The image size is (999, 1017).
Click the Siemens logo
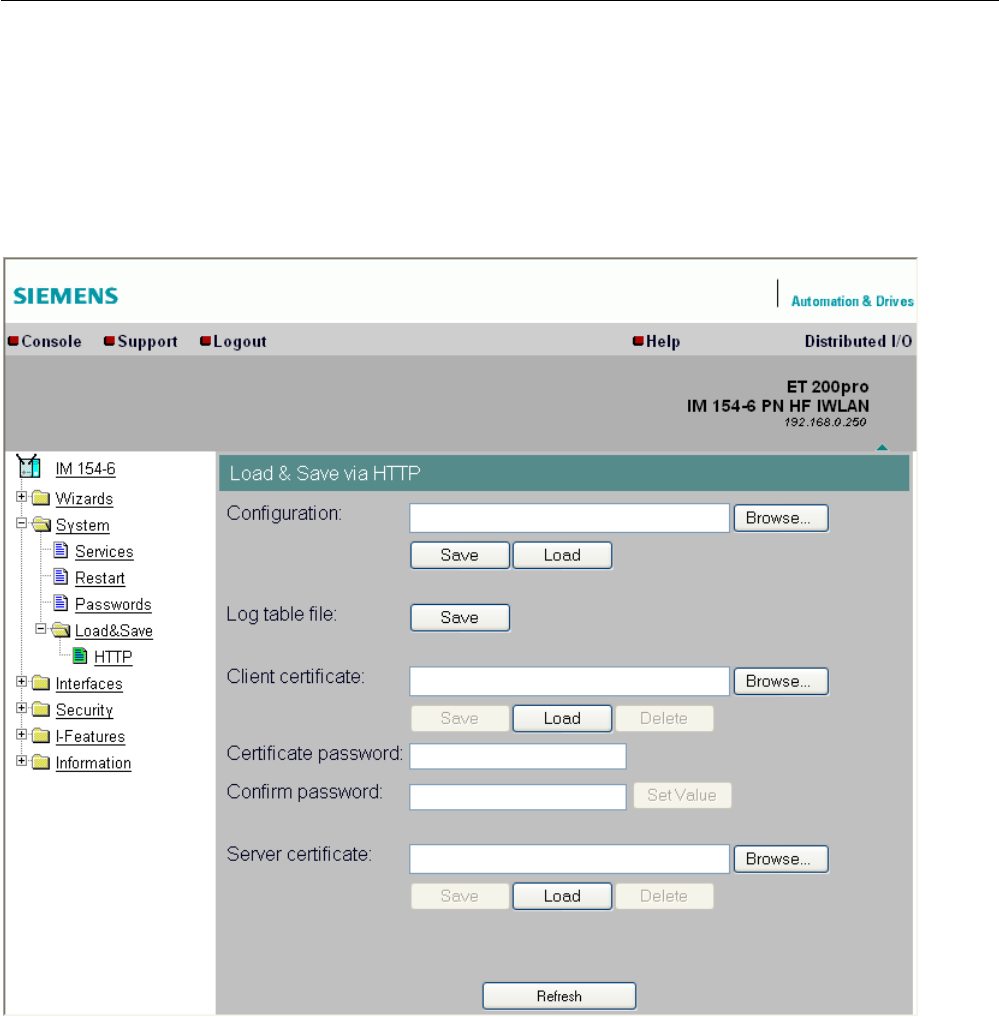66,296
